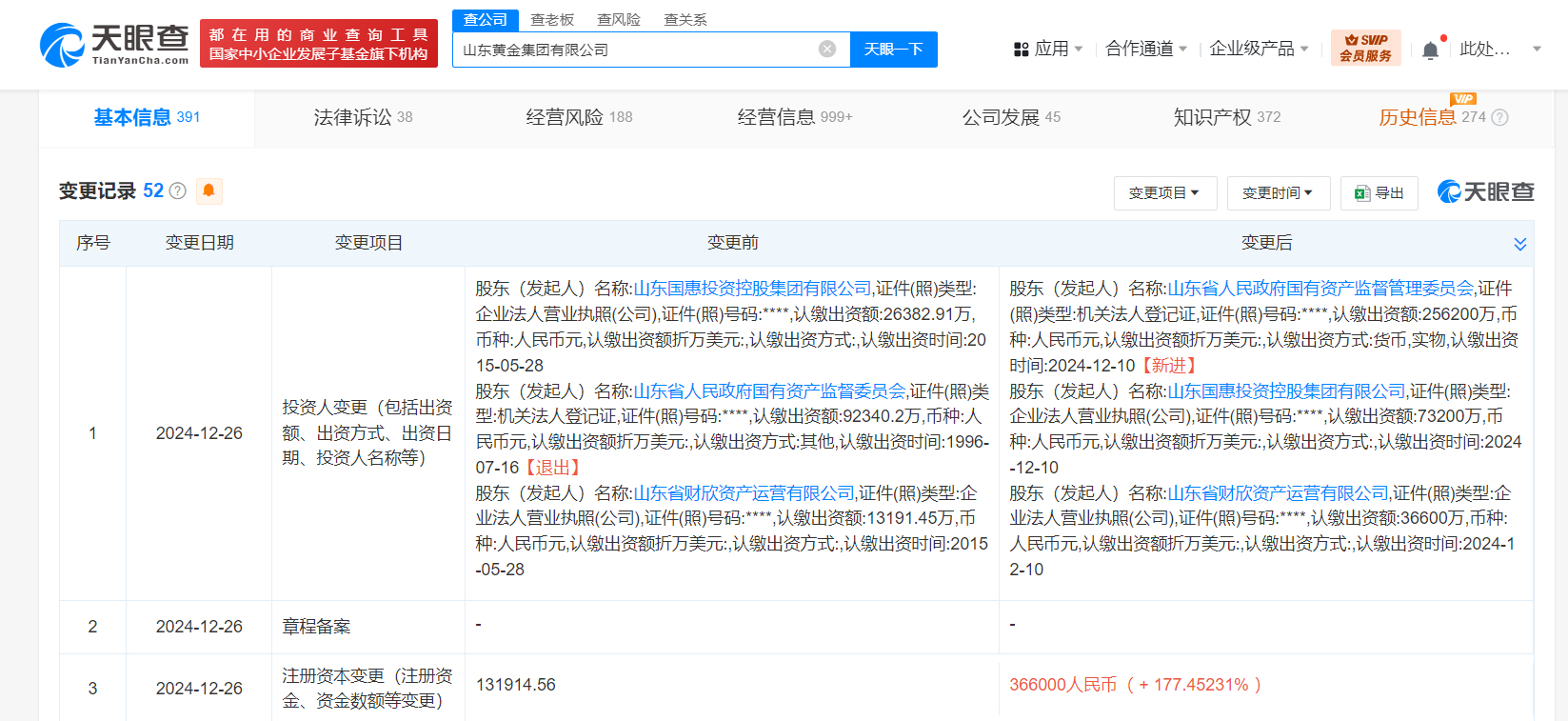Screen dimensions: 1568x721
Task: Click the 131914.56 value before change
Action: point(516,685)
